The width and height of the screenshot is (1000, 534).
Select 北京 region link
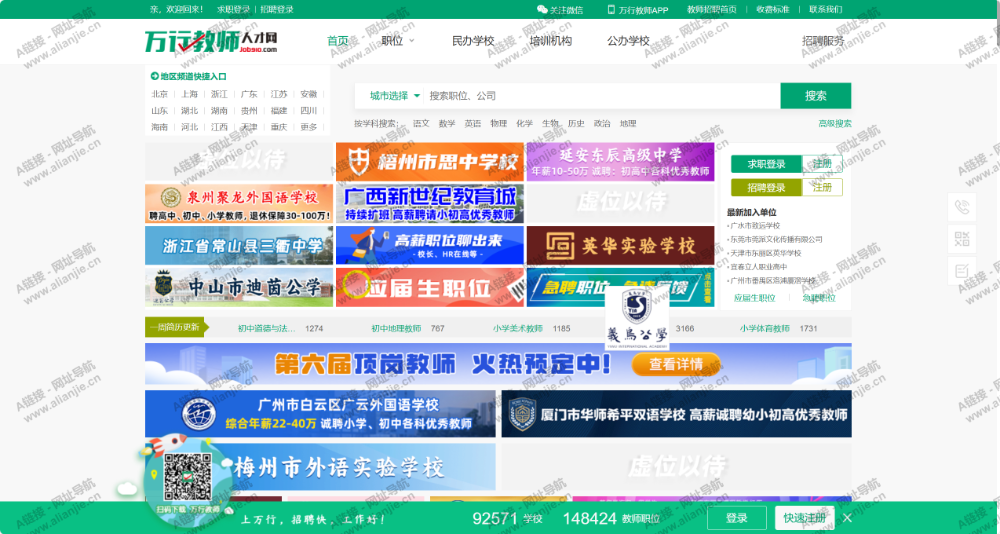click(x=159, y=94)
